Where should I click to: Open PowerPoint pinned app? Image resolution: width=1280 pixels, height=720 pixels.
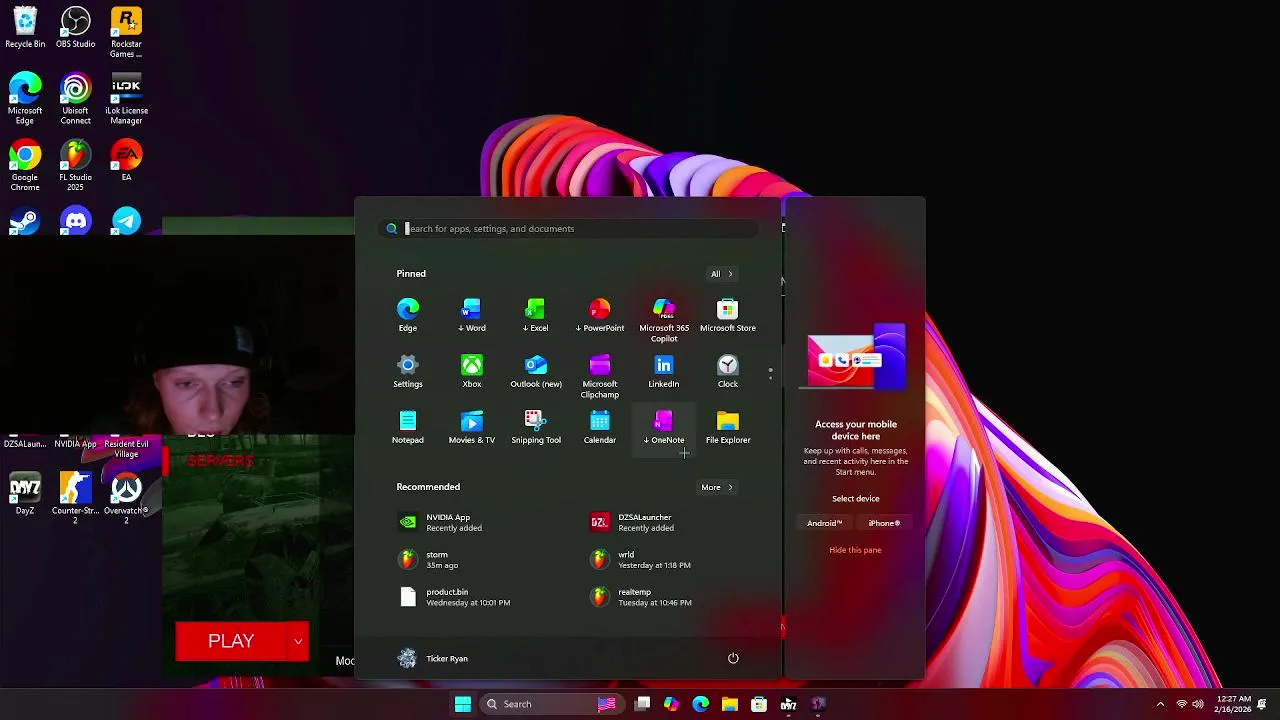(600, 316)
